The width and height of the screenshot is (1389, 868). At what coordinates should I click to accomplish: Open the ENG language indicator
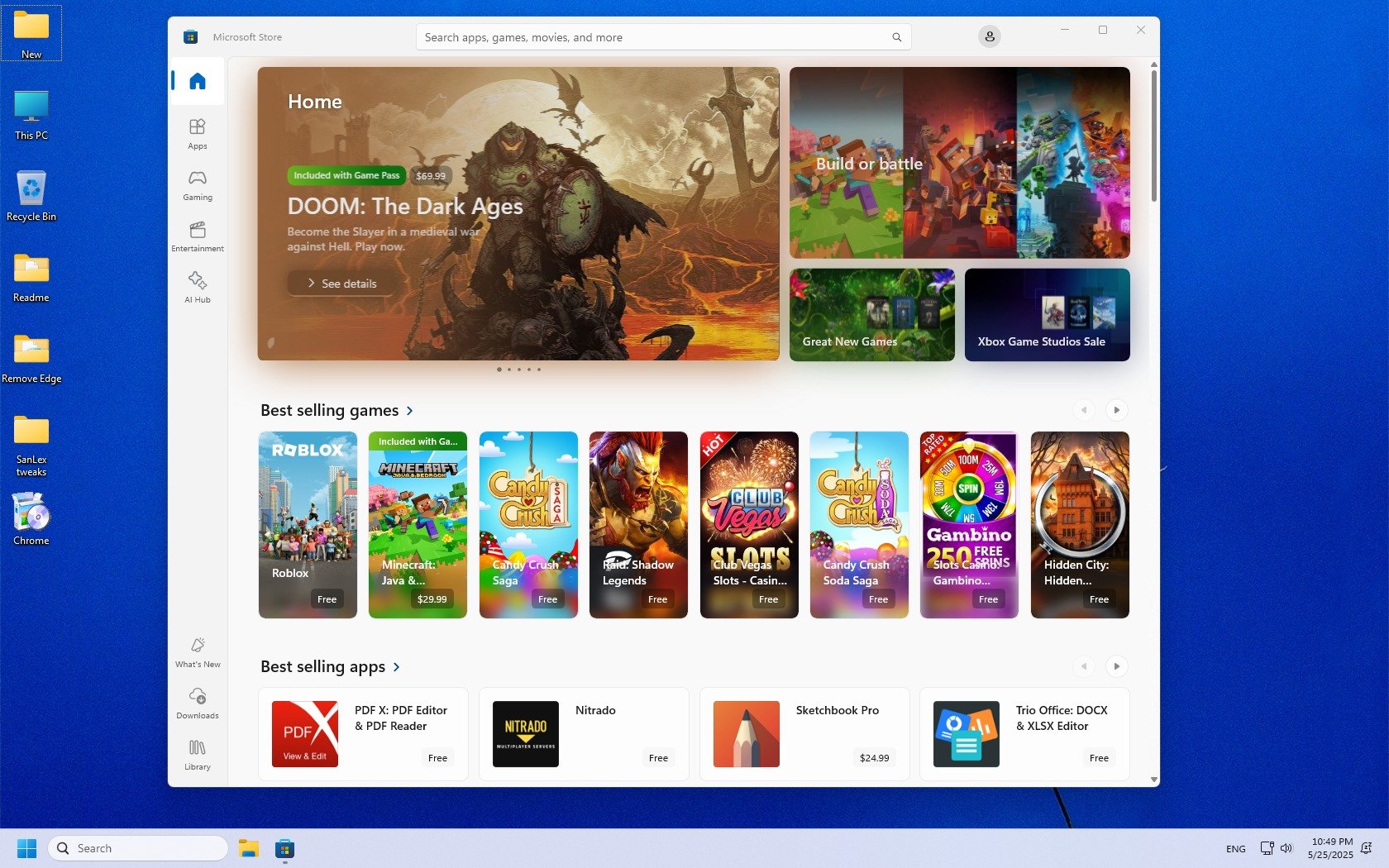click(1235, 849)
